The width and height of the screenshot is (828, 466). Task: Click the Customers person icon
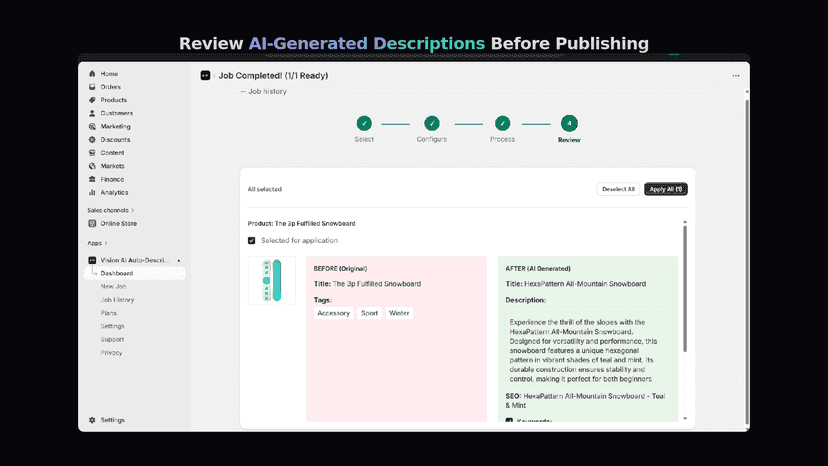(92, 113)
